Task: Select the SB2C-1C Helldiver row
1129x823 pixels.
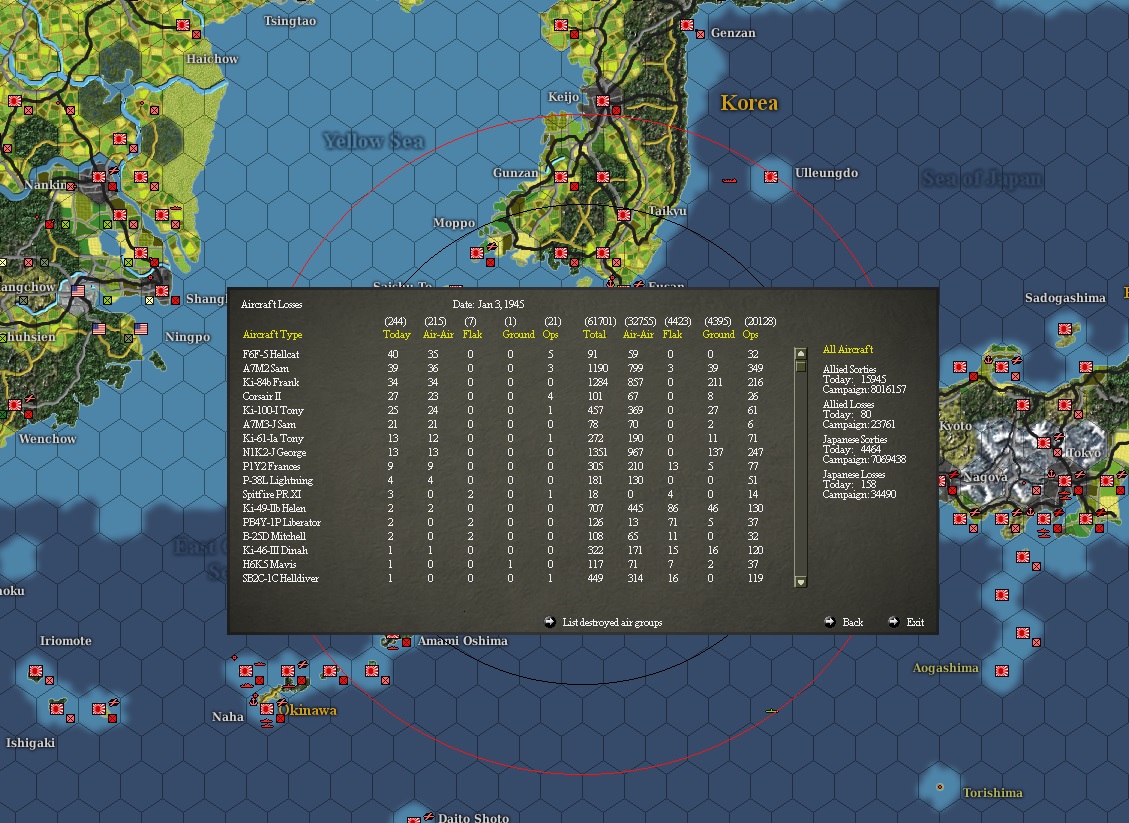Action: pyautogui.click(x=503, y=578)
